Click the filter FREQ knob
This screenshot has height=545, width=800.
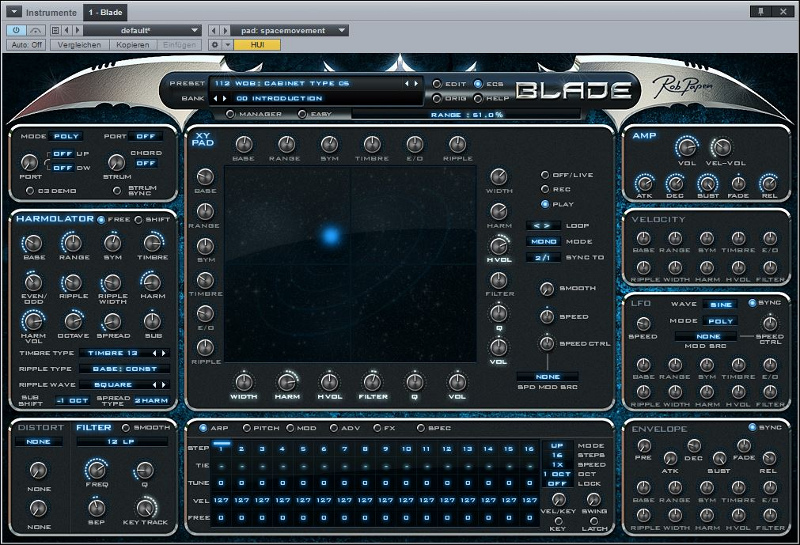96,469
